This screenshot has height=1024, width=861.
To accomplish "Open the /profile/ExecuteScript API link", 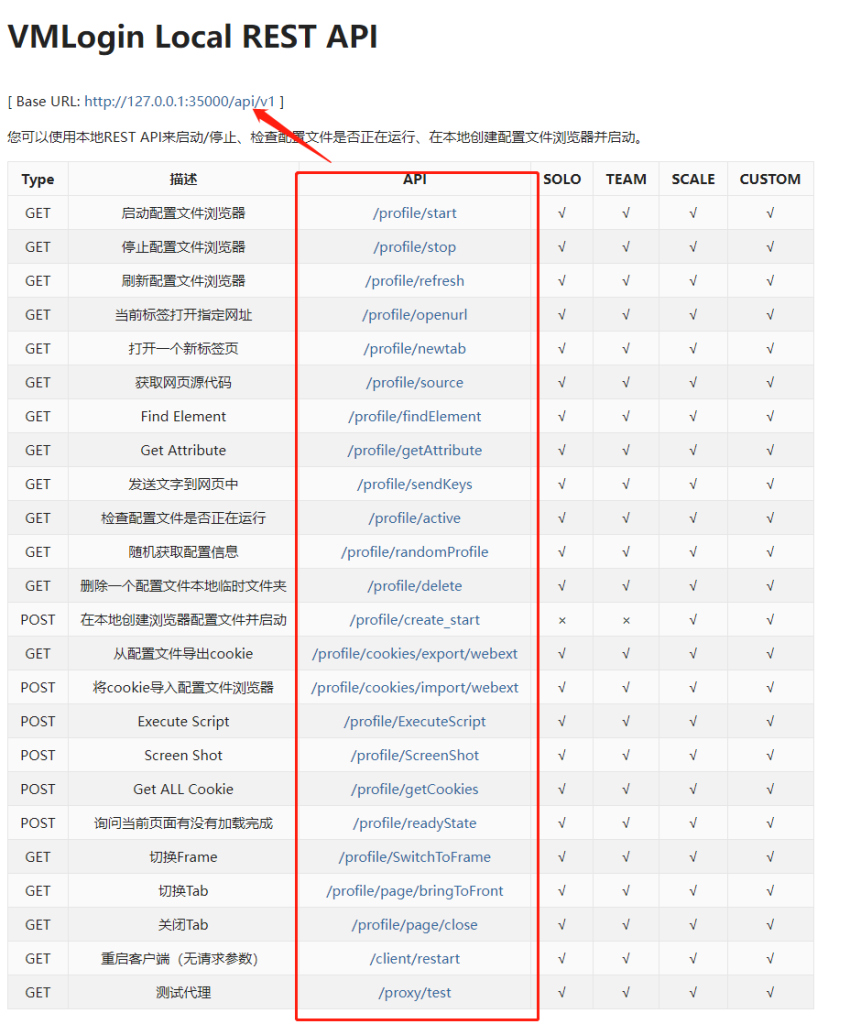I will (414, 722).
